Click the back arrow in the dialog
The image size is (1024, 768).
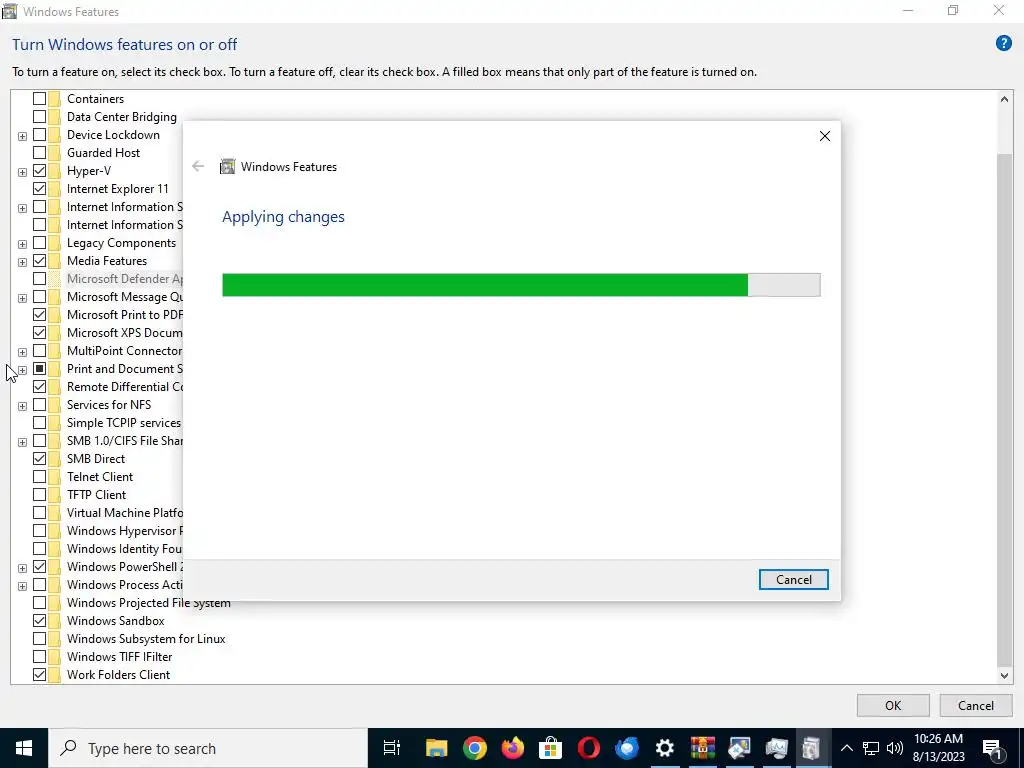[198, 166]
